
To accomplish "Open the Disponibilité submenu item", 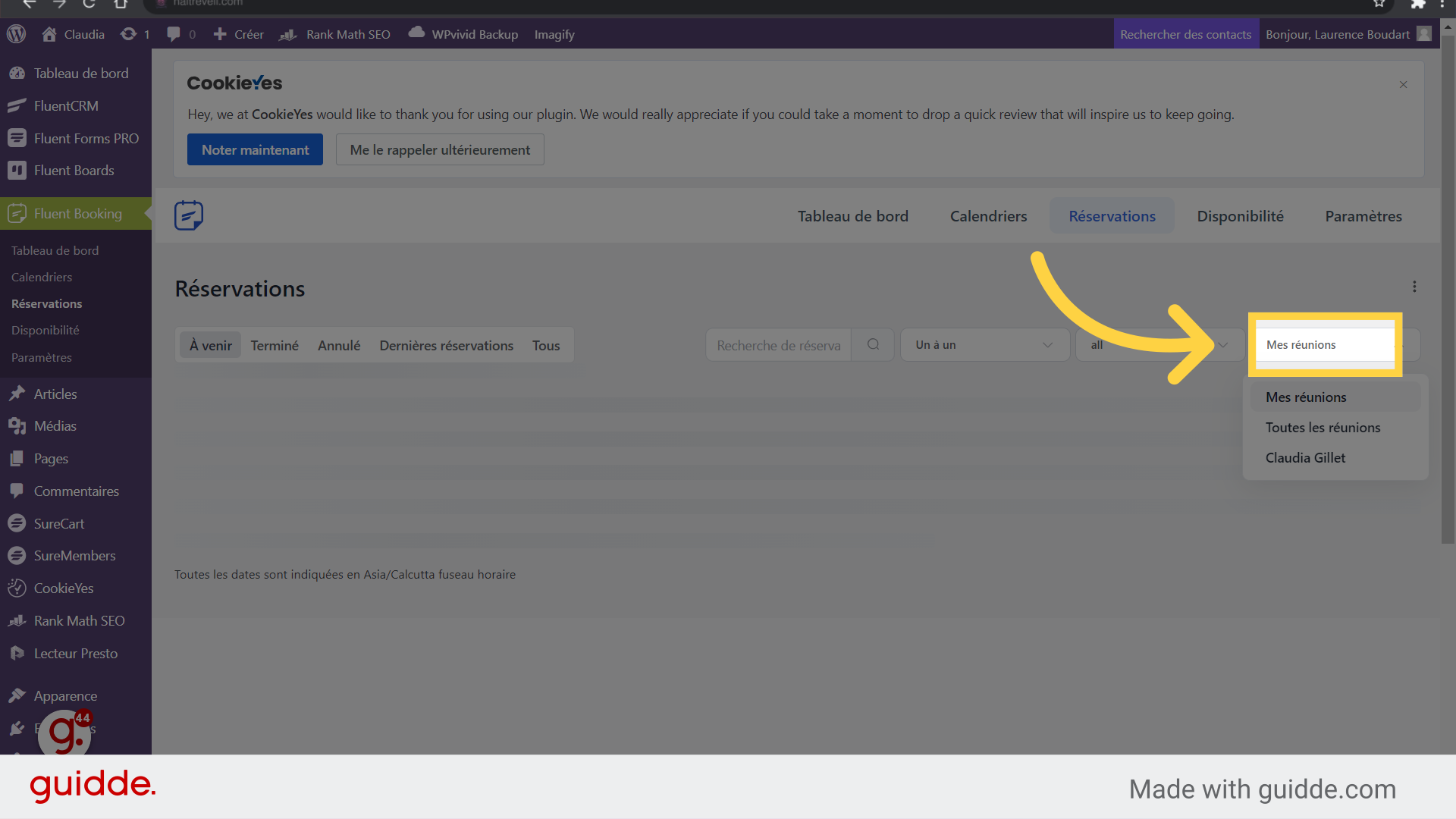I will pyautogui.click(x=45, y=330).
